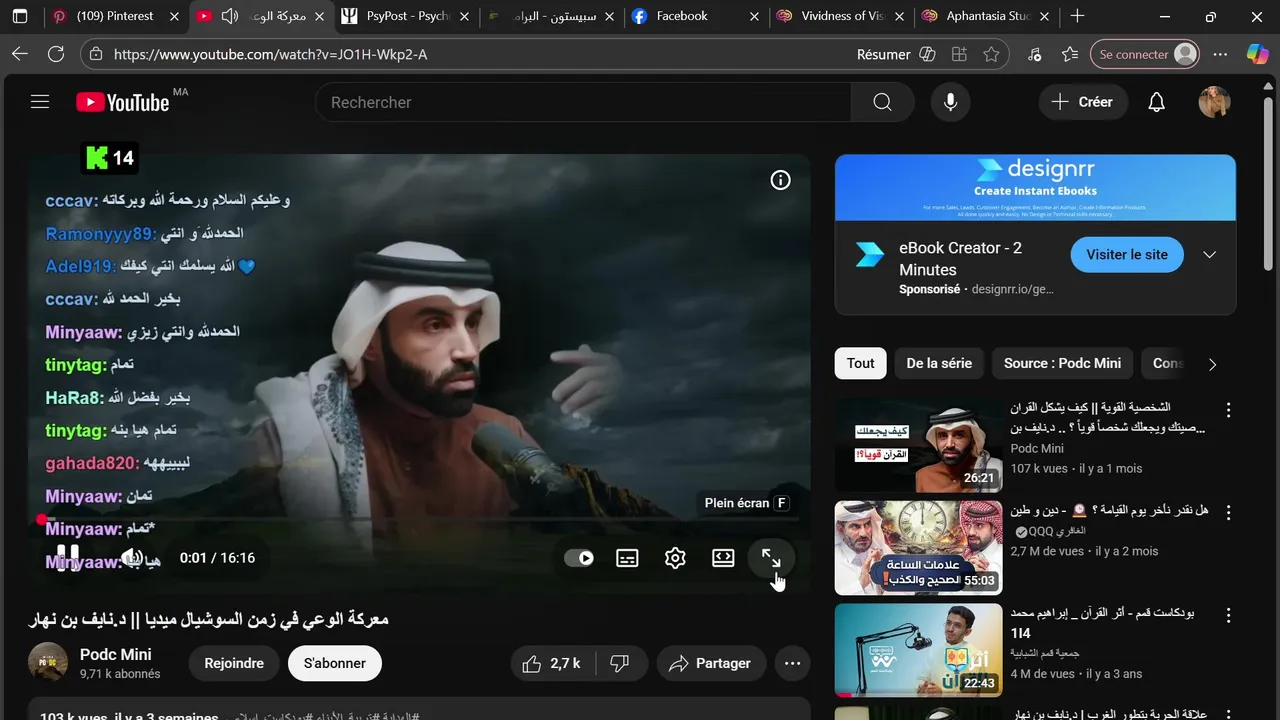The image size is (1280, 720).
Task: Reload the page
Action: [56, 54]
